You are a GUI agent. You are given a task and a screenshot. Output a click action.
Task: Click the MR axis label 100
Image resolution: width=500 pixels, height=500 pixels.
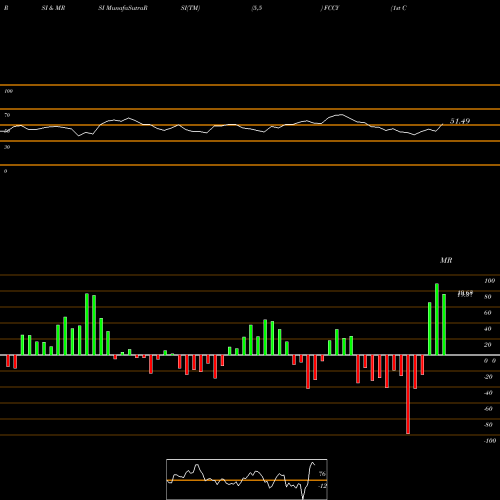point(489,281)
